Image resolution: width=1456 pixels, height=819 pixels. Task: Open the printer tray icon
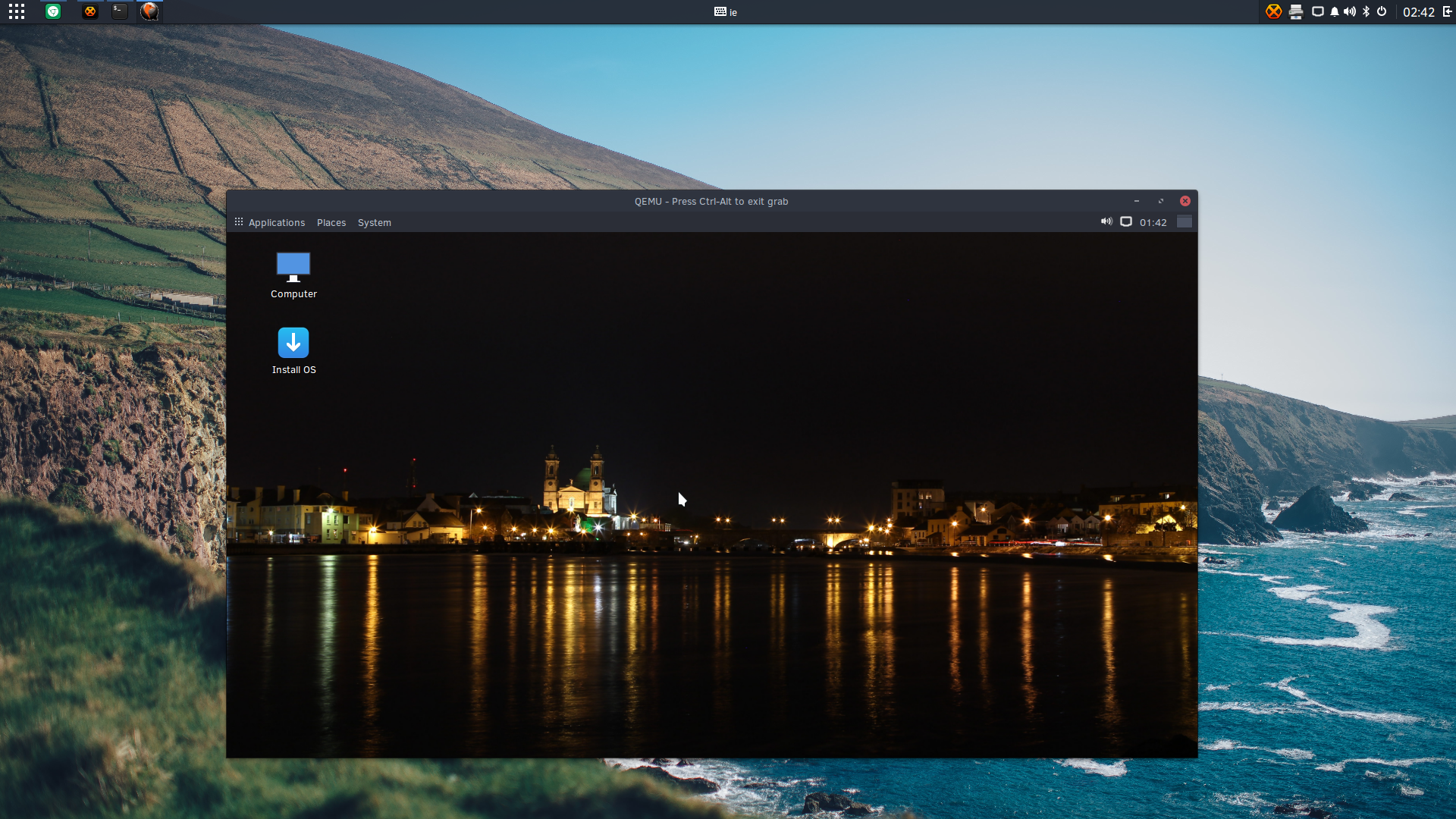click(x=1296, y=11)
